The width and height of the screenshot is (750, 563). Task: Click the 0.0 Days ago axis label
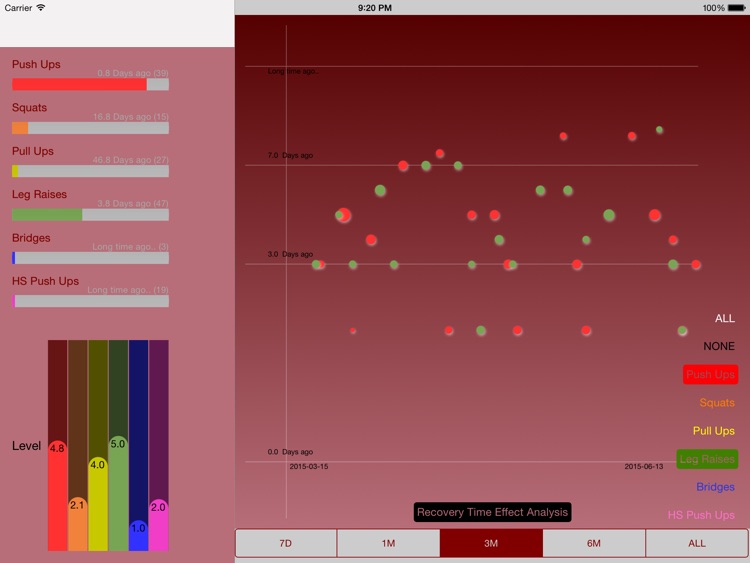[290, 452]
